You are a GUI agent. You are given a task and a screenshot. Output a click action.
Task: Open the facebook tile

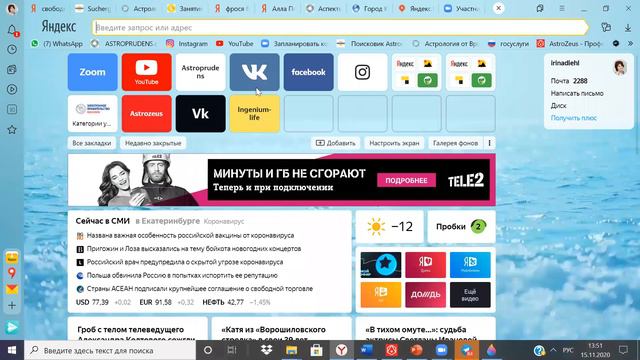pyautogui.click(x=309, y=72)
